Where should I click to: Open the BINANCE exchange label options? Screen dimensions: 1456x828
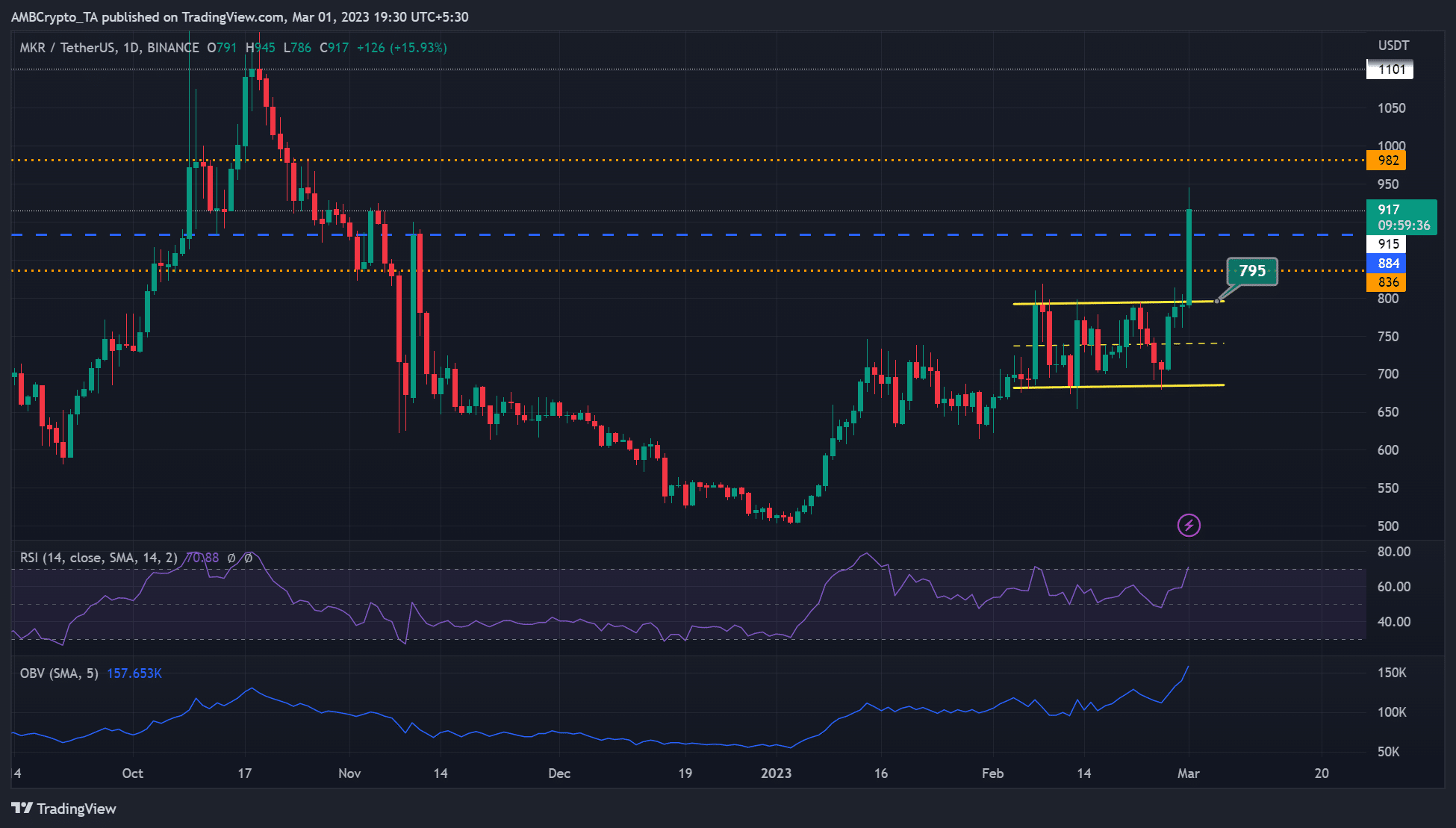[170, 47]
